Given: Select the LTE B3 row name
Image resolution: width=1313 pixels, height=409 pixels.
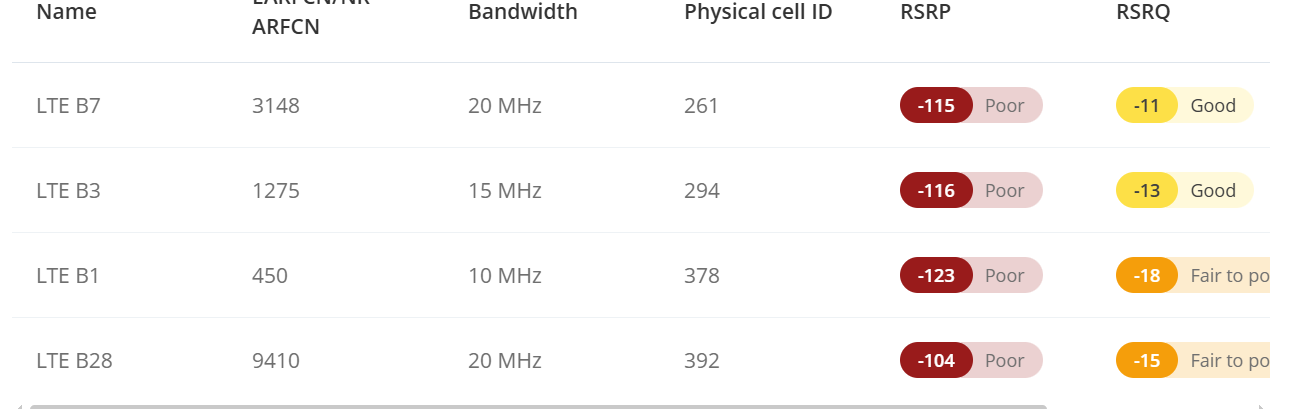Looking at the screenshot, I should 68,190.
